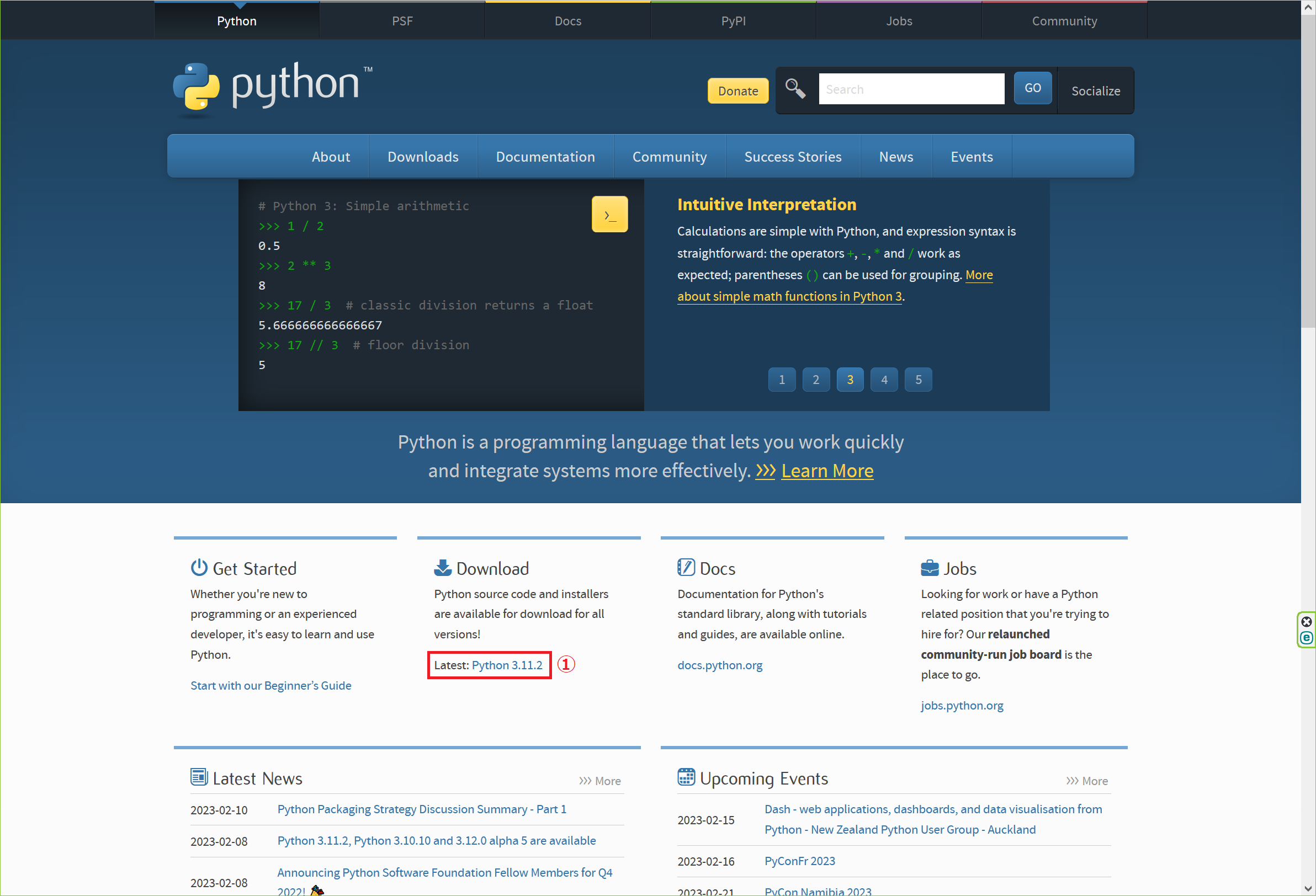Click the date 2023-02-15 in events

(x=705, y=820)
